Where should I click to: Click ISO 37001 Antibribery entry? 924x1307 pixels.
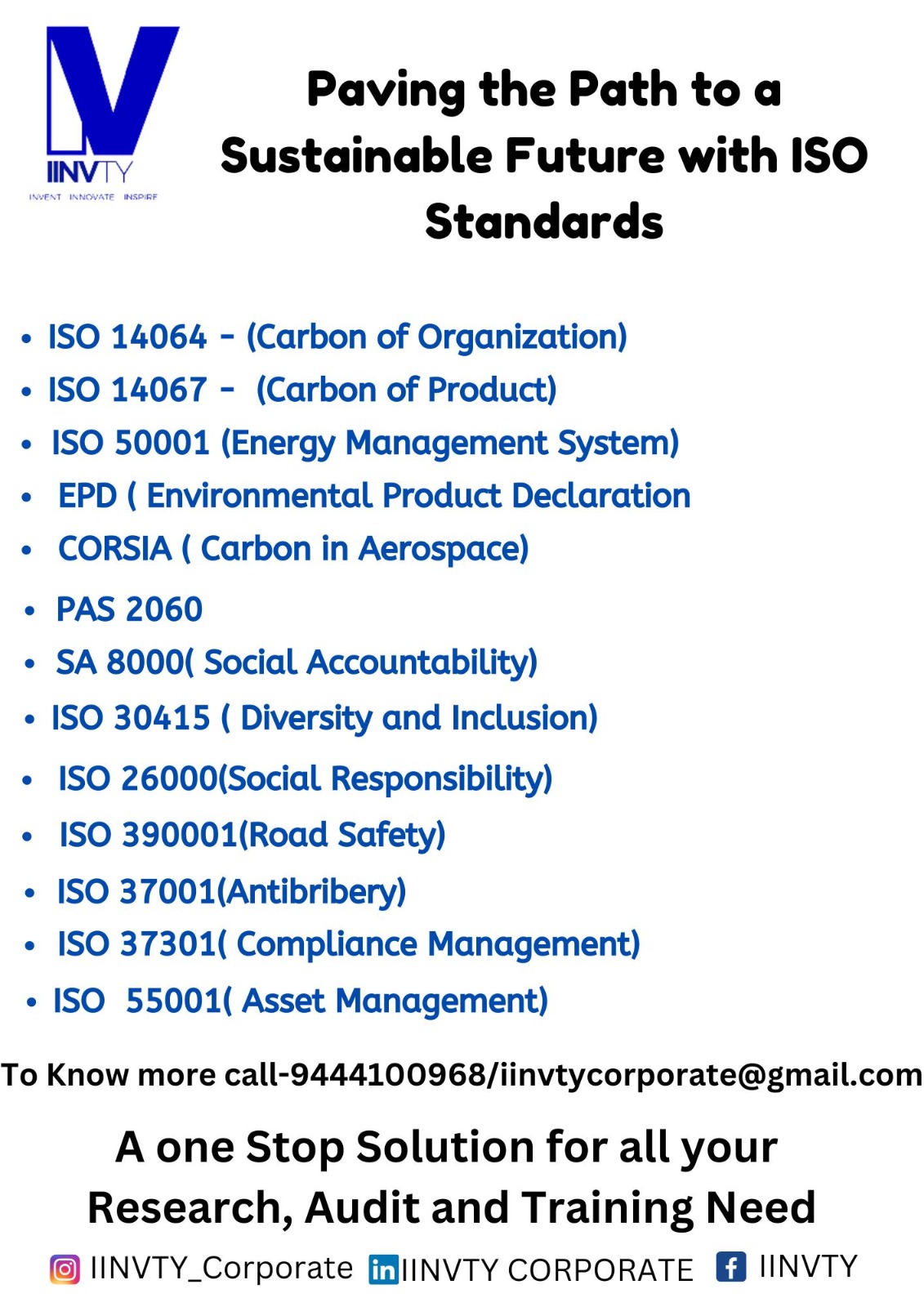(x=231, y=891)
